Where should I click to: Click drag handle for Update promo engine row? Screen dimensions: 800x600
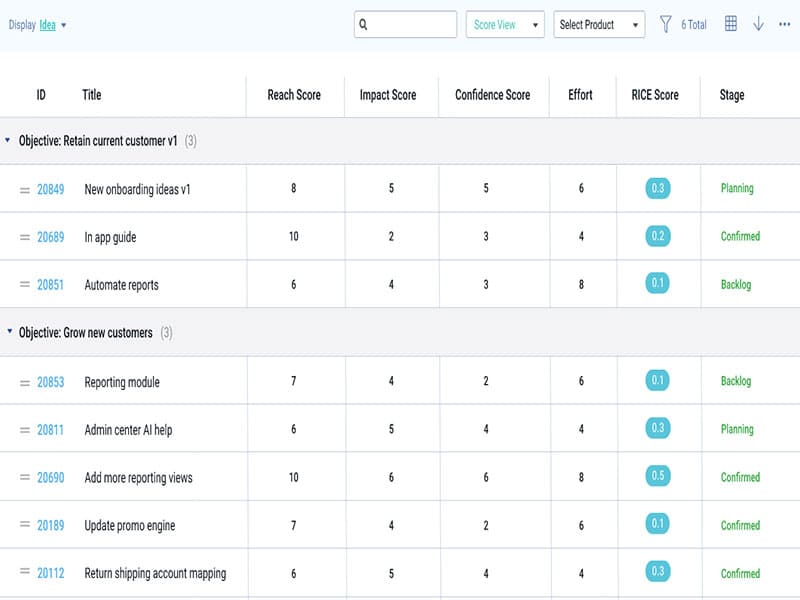click(x=25, y=526)
